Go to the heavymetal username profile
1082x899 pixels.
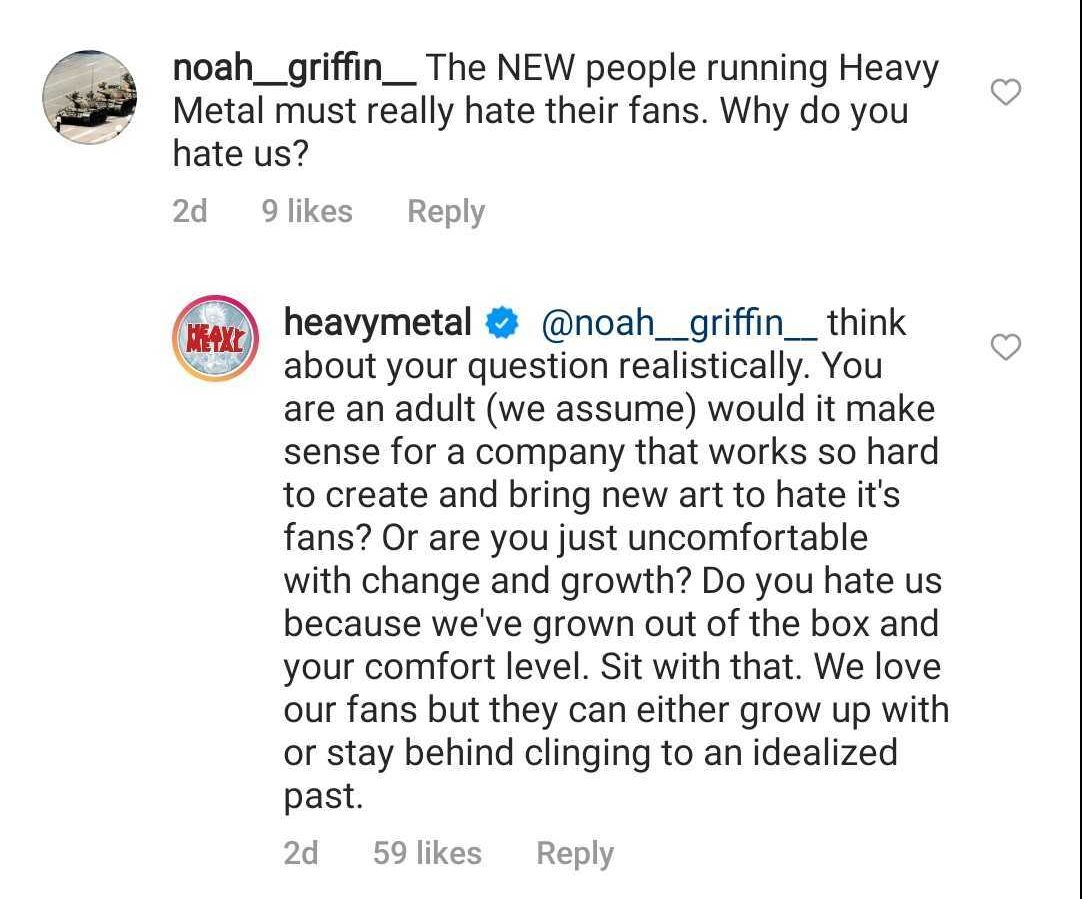click(x=377, y=323)
